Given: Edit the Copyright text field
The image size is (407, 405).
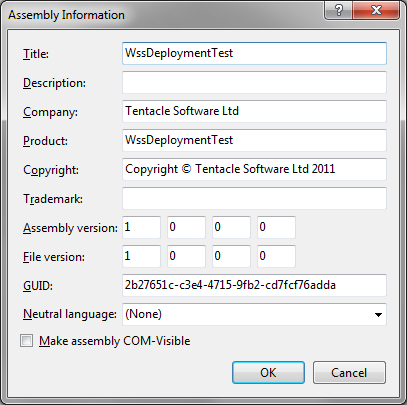Looking at the screenshot, I should coord(254,169).
